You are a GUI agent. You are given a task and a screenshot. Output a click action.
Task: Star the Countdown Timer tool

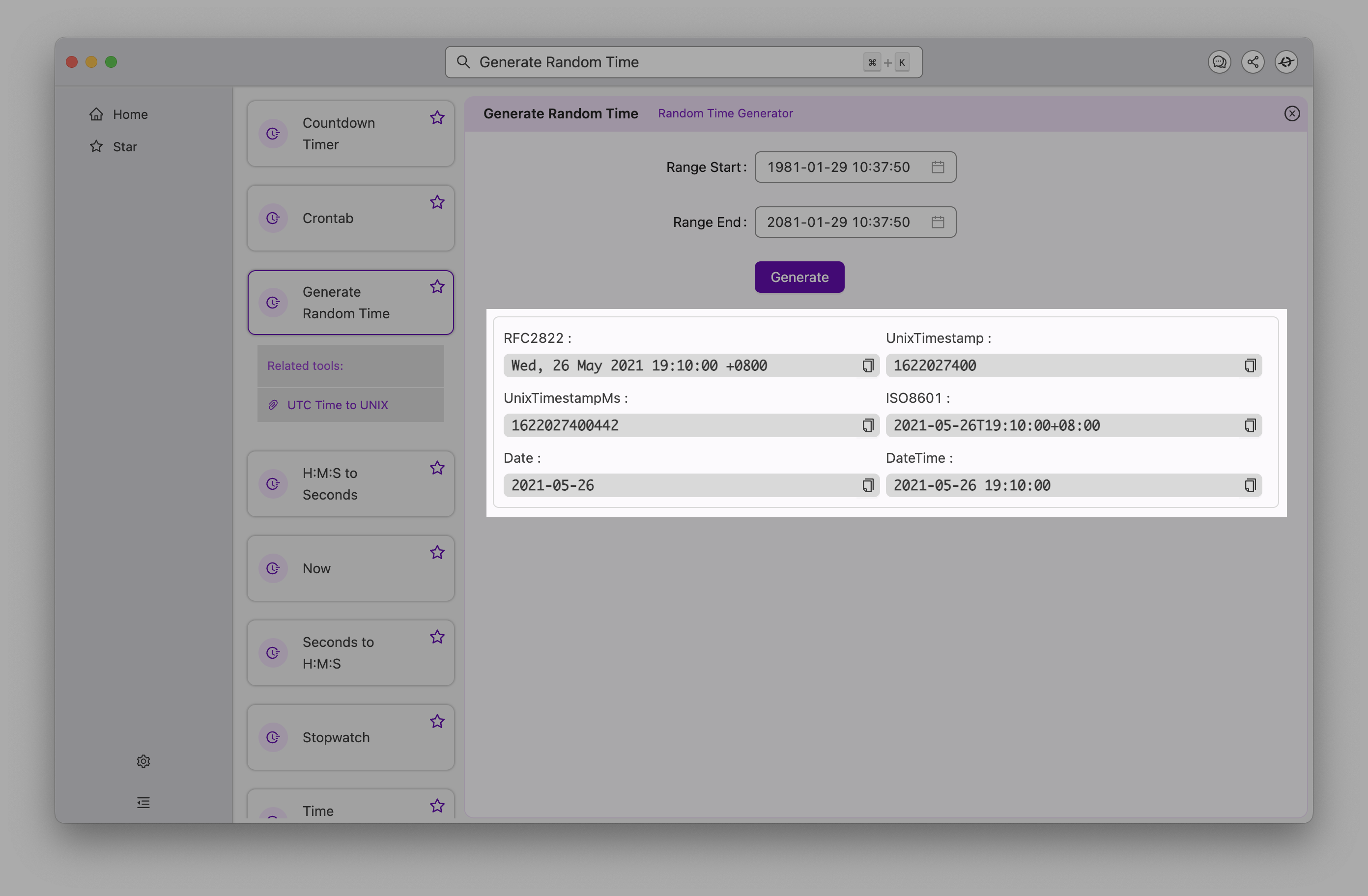pos(437,118)
